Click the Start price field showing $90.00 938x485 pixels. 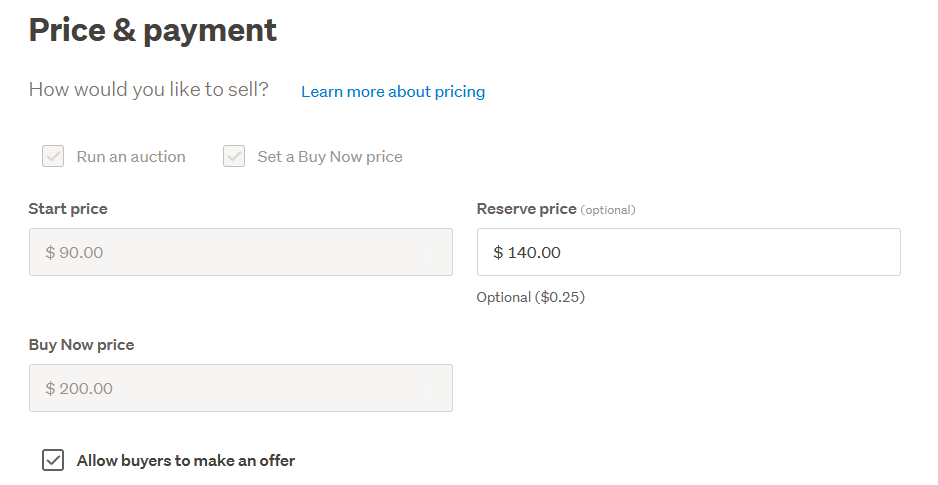[240, 252]
